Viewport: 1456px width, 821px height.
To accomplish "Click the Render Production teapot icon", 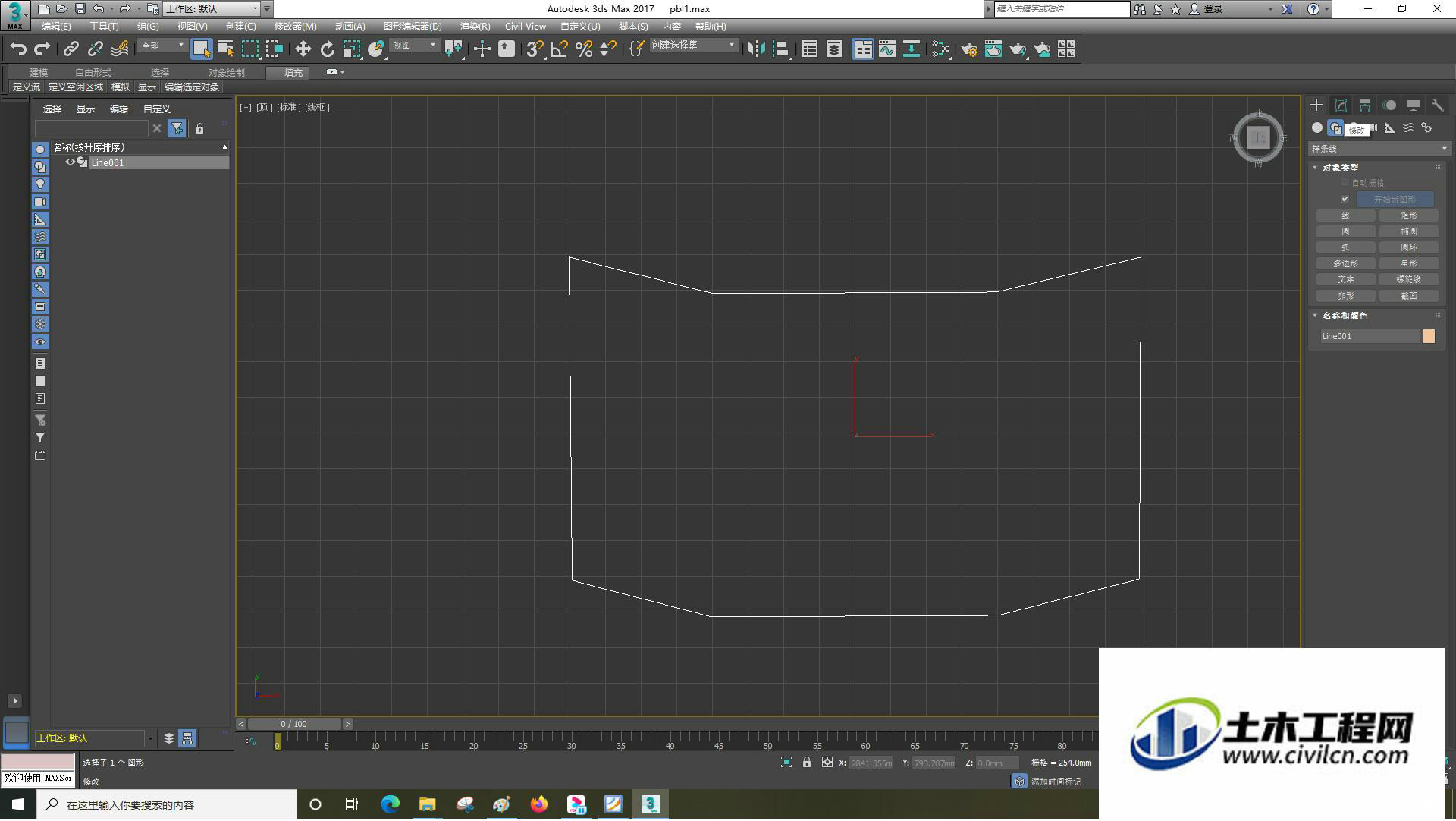I will pos(1018,49).
